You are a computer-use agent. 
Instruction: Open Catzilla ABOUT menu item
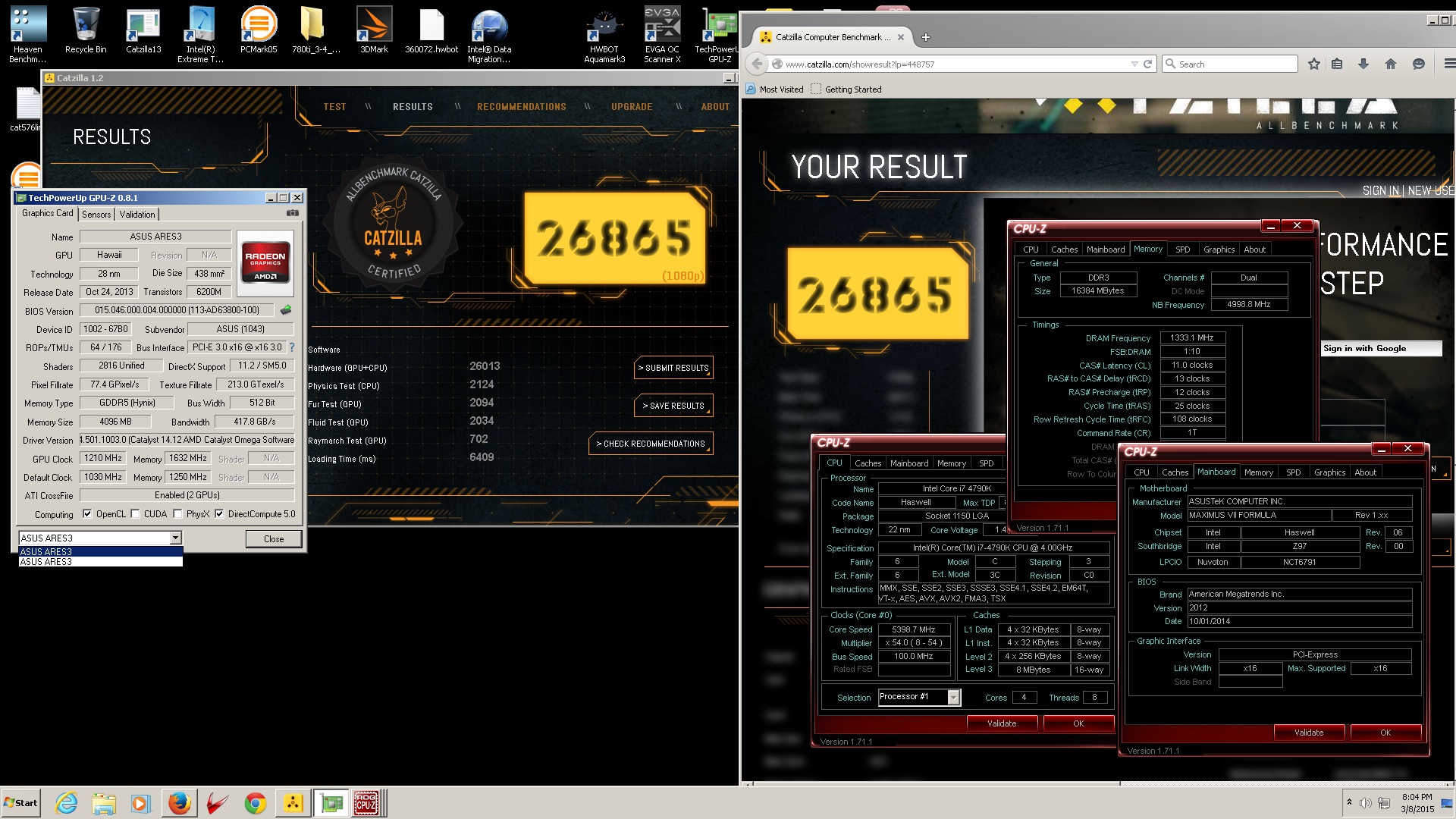point(715,107)
